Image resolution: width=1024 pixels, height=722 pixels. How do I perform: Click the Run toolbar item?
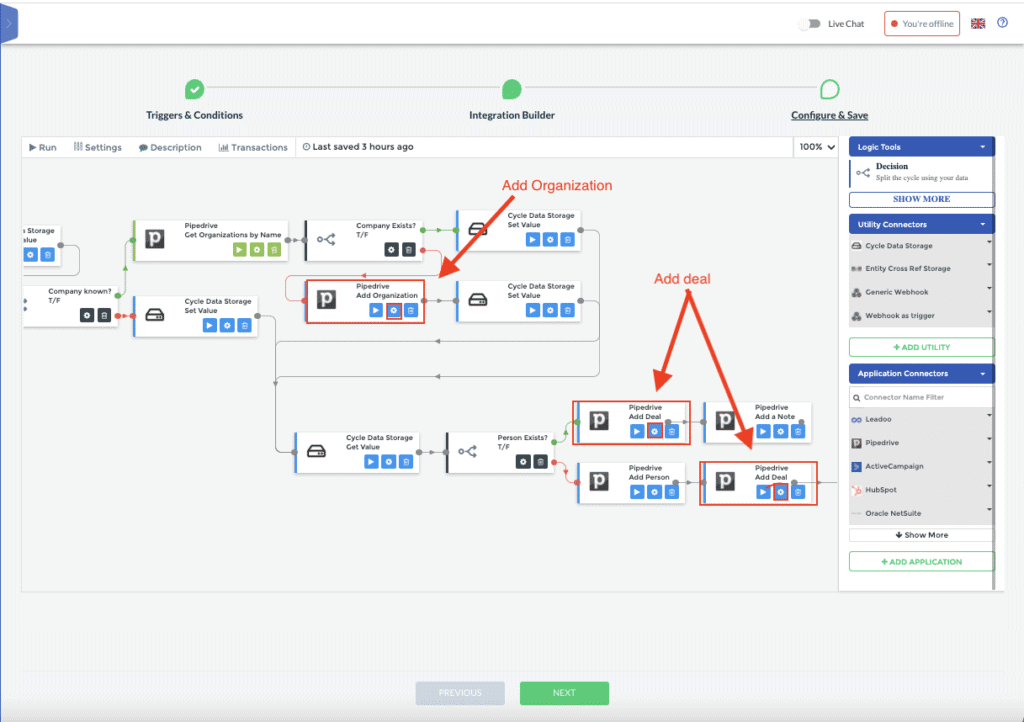pyautogui.click(x=42, y=148)
